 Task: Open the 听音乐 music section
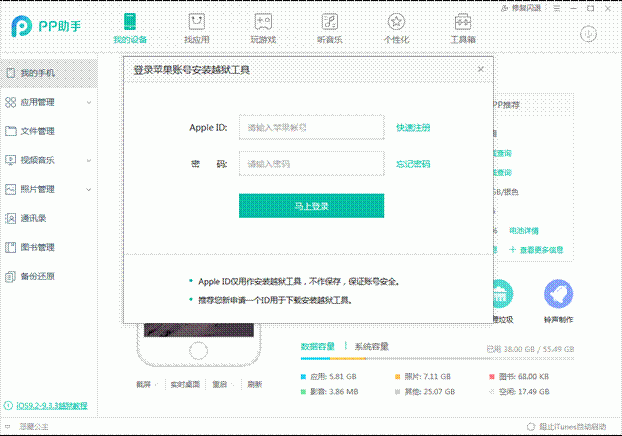330,28
